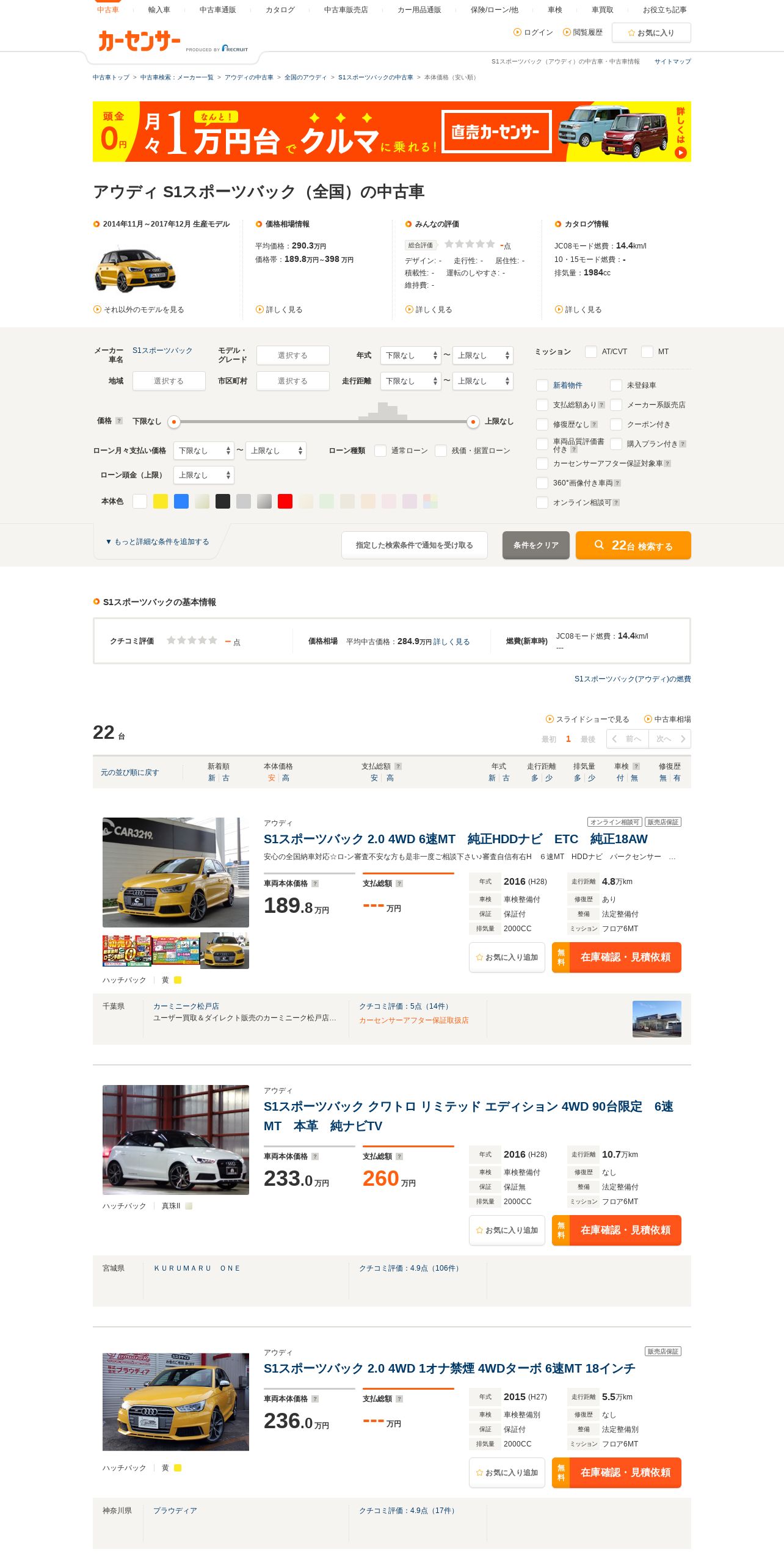784x1568 pixels.
Task: Click the 前へ pagination chevron
Action: click(x=615, y=739)
